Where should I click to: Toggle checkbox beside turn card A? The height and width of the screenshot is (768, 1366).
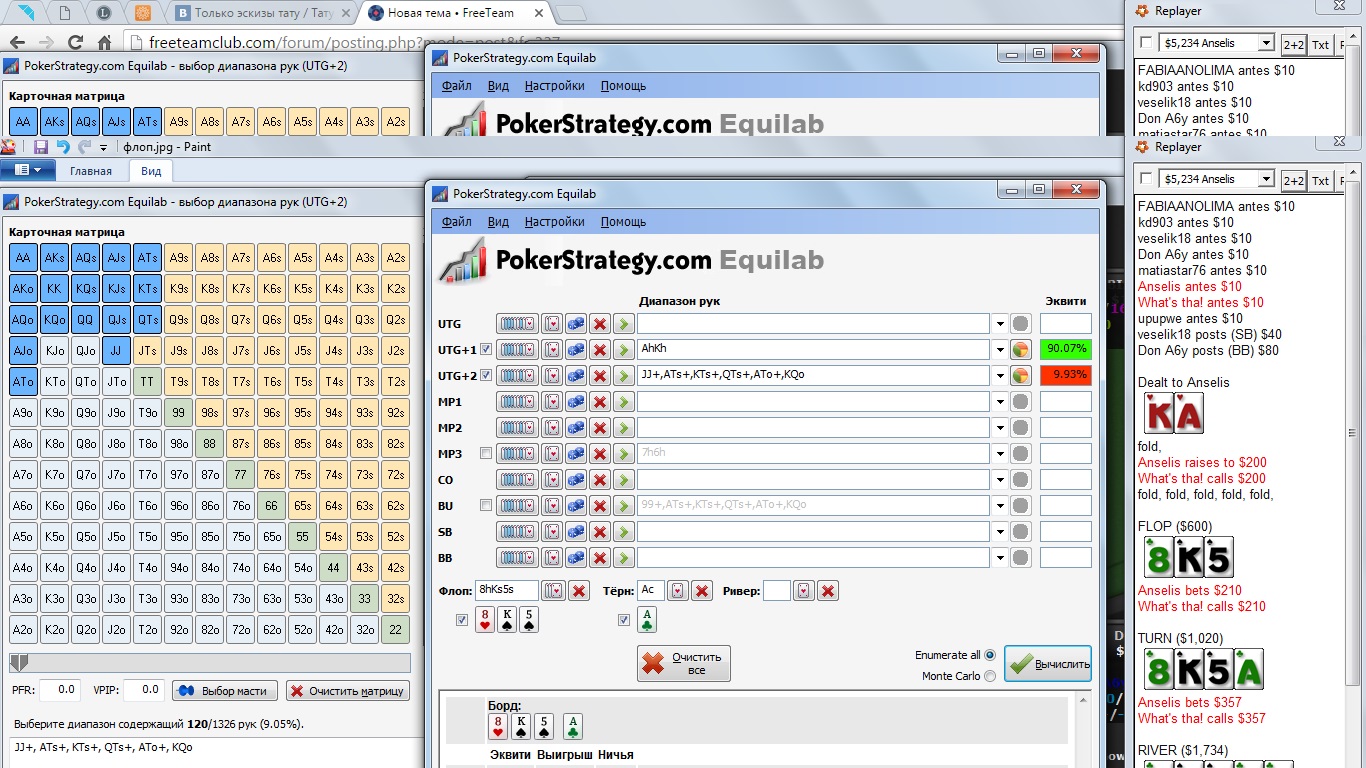pyautogui.click(x=624, y=620)
